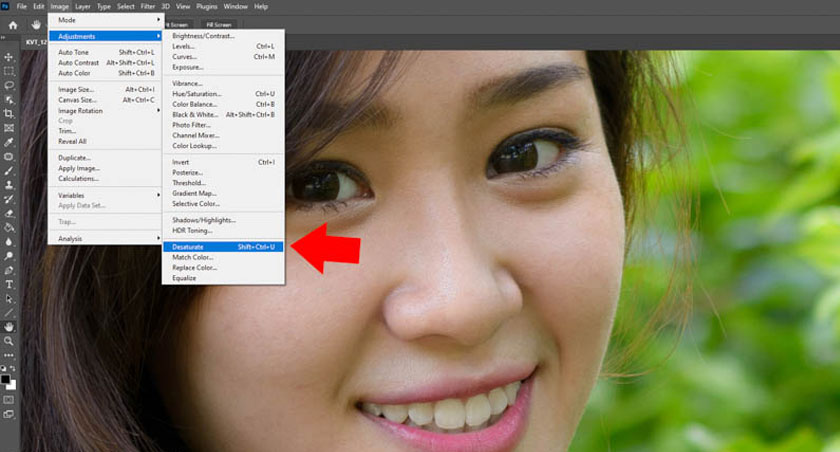
Task: Select the Zoom tool
Action: (x=9, y=341)
